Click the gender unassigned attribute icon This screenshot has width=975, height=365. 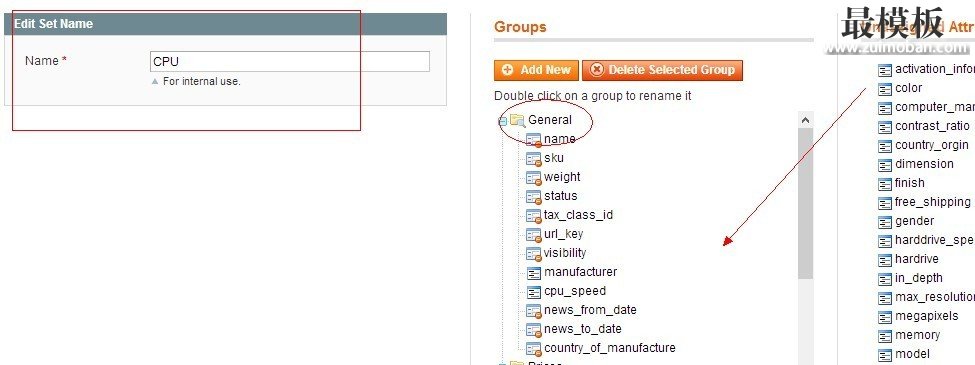click(x=885, y=222)
